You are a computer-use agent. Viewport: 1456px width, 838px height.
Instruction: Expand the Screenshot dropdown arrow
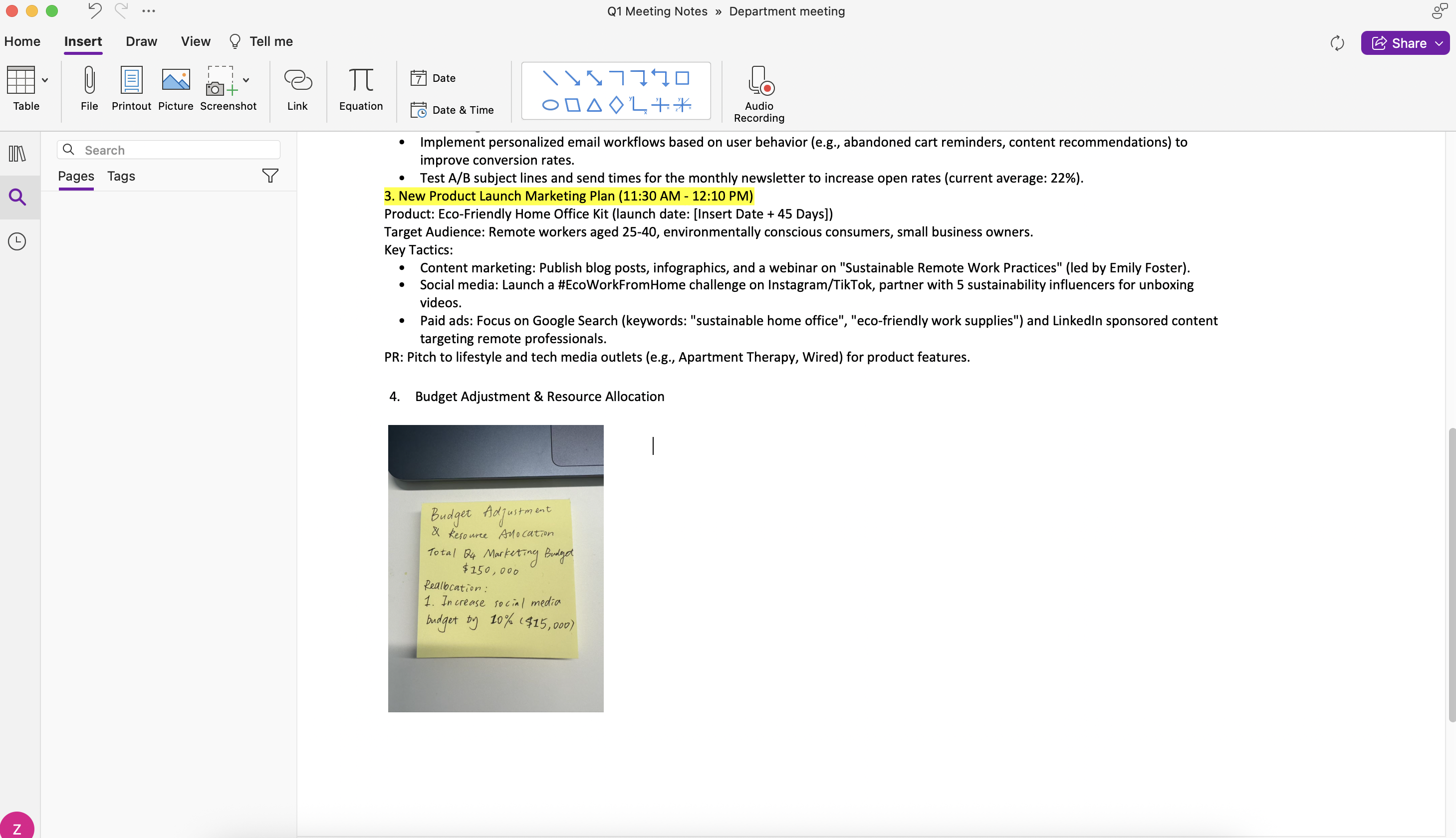(246, 80)
